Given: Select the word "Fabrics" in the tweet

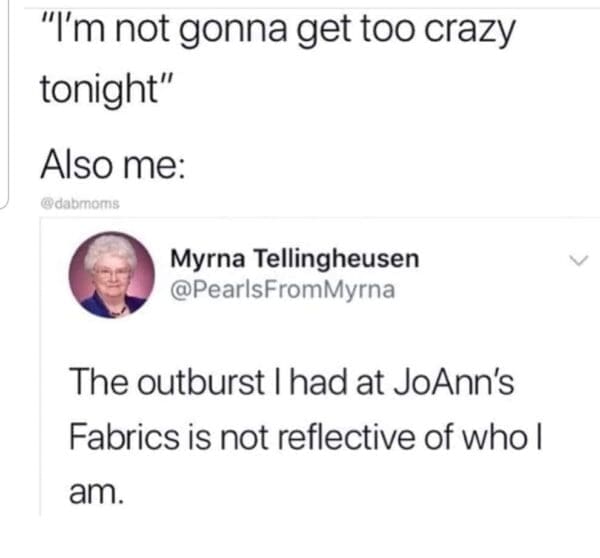Looking at the screenshot, I should coord(124,436).
